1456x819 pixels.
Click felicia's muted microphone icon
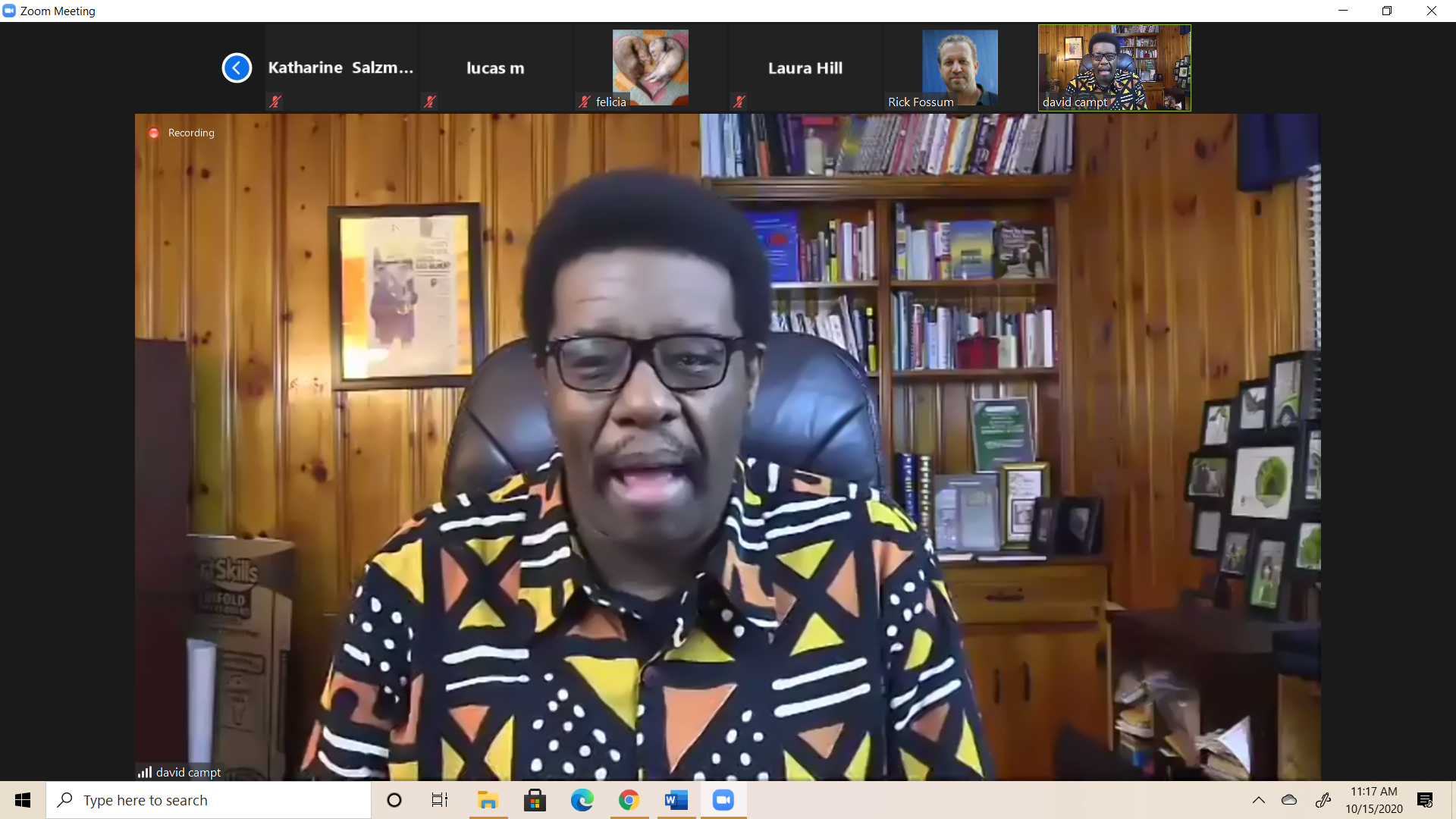coord(584,102)
